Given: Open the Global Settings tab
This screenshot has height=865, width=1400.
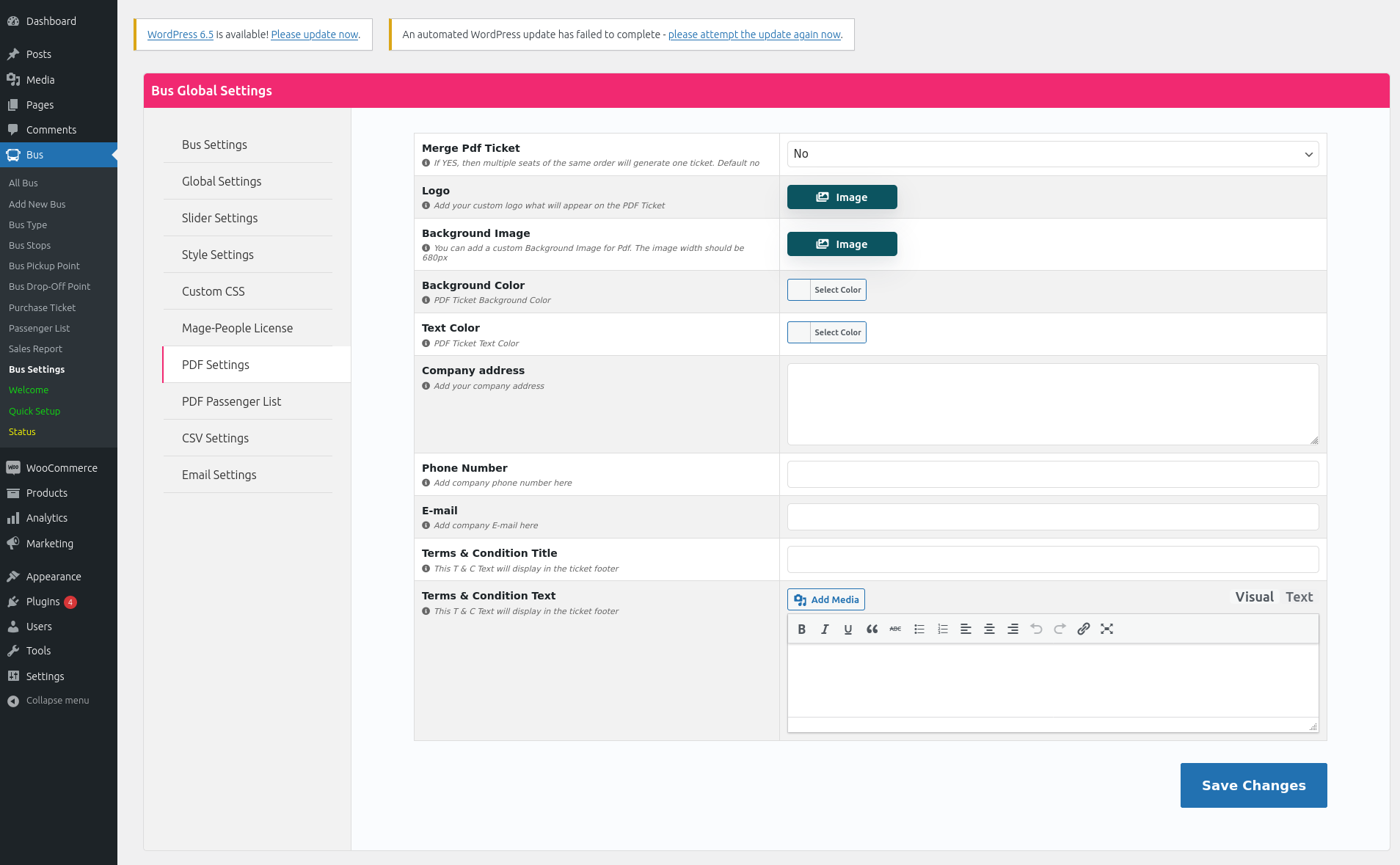Looking at the screenshot, I should [x=248, y=181].
